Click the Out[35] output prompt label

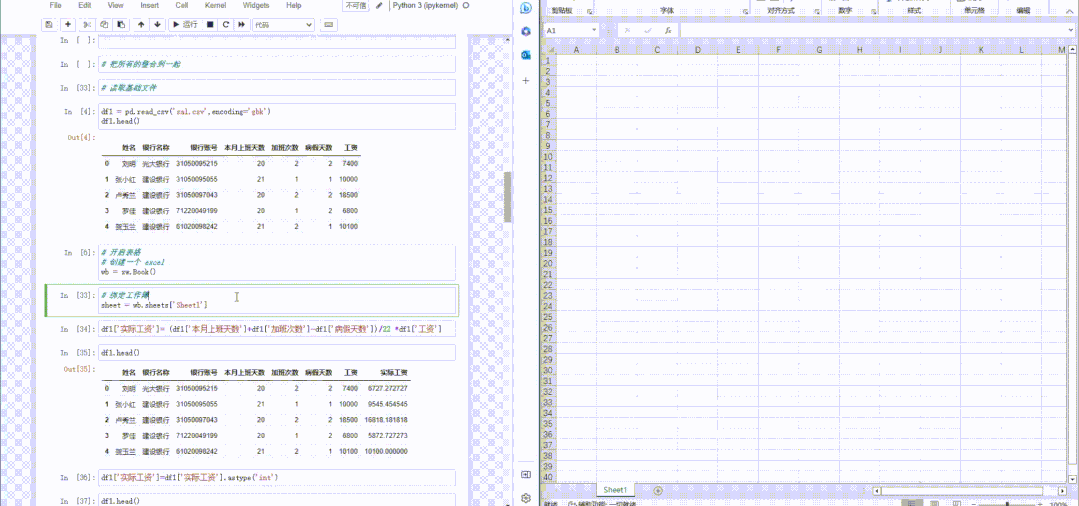(x=80, y=370)
